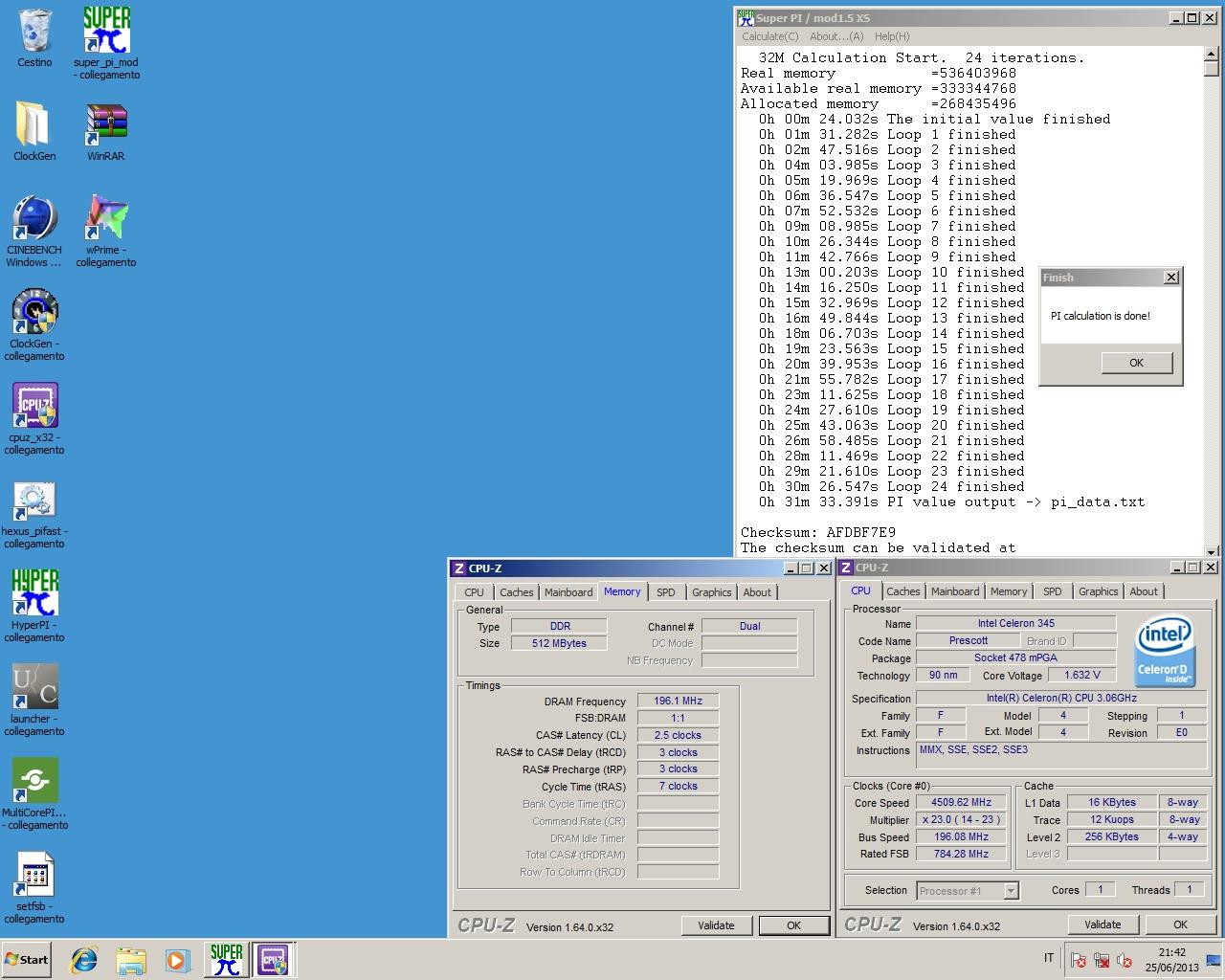This screenshot has width=1225, height=980.
Task: Launch the ClockGen collegamento shortcut
Action: pos(34,324)
